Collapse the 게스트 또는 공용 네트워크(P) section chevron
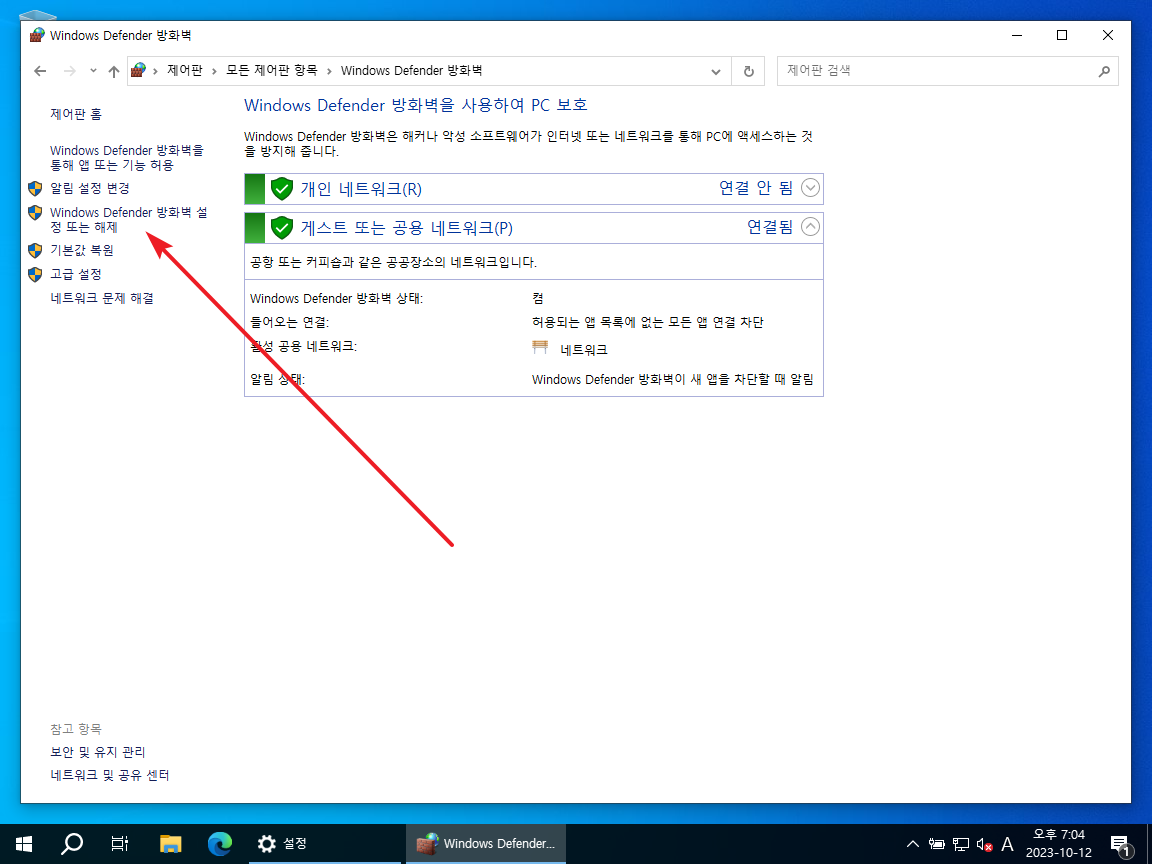The image size is (1152, 864). pos(810,226)
